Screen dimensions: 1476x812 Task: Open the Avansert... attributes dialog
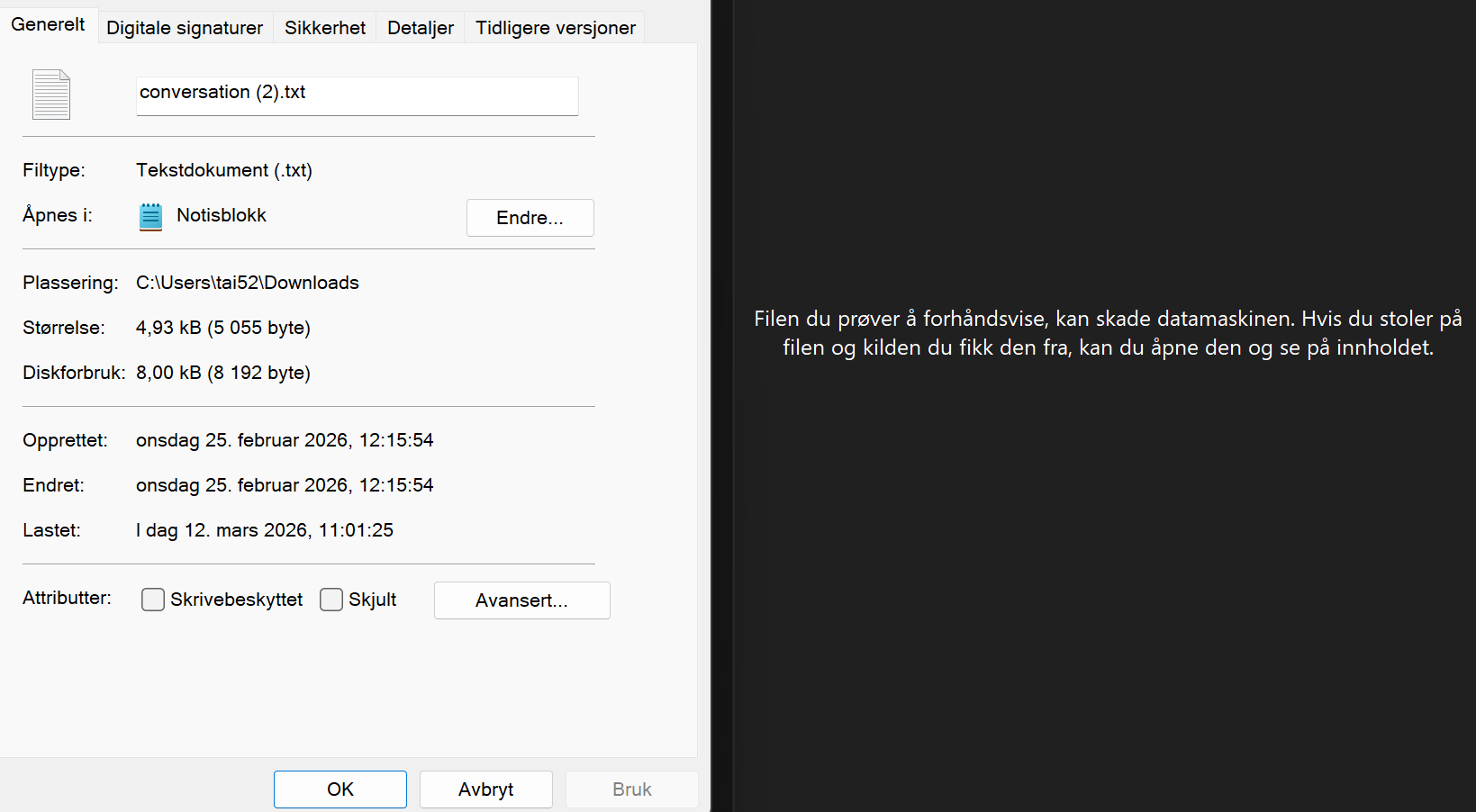[522, 600]
